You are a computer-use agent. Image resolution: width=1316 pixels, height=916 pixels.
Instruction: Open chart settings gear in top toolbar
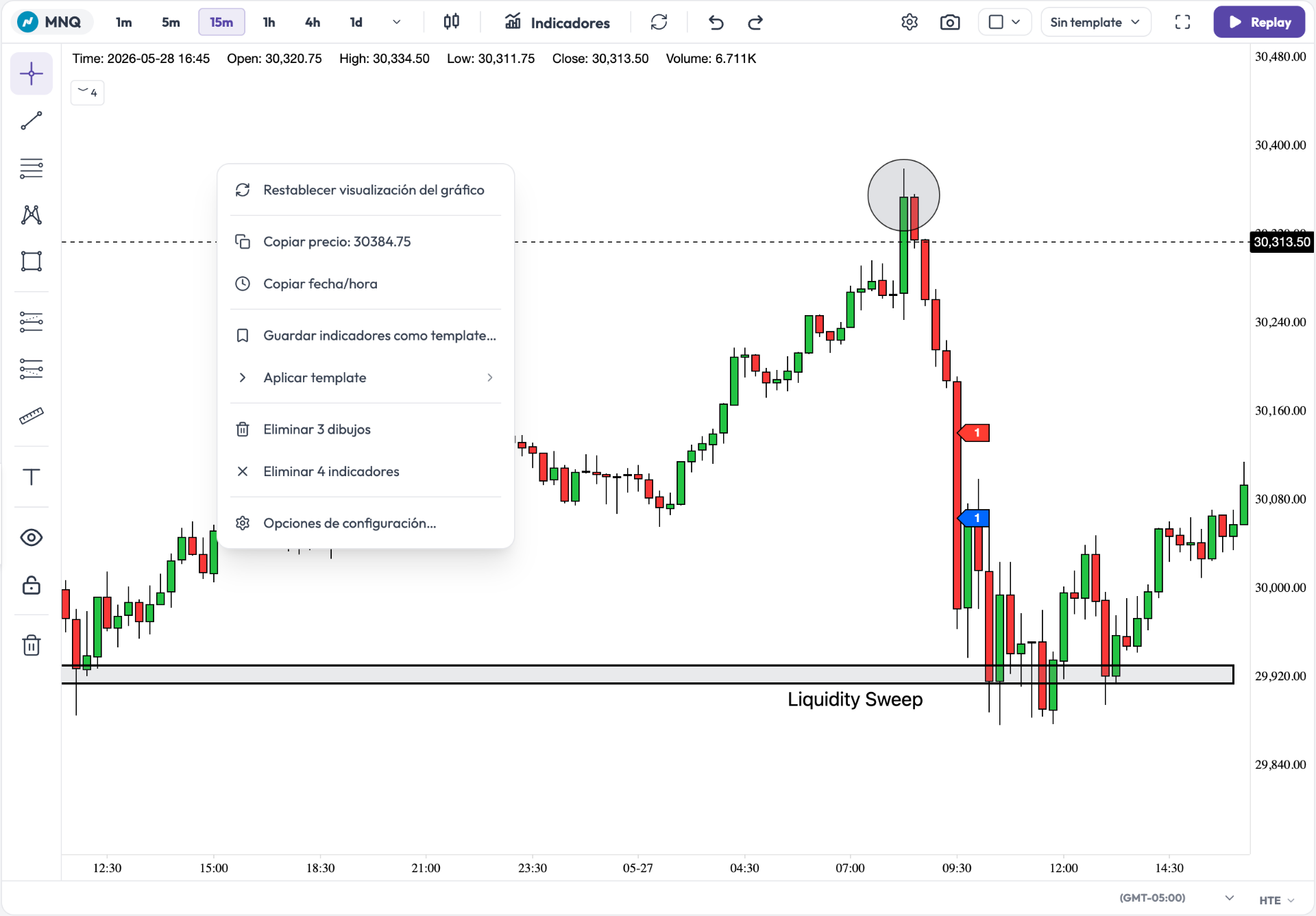pos(910,22)
